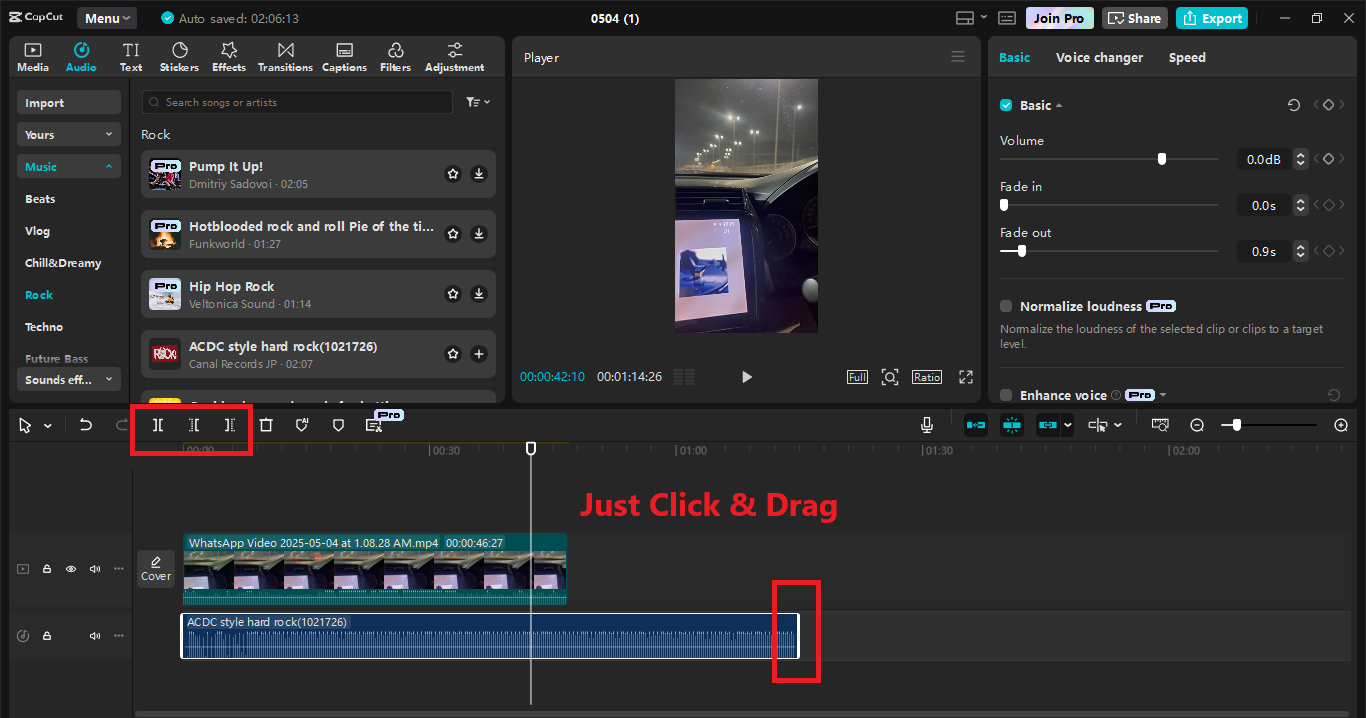Switch to the Speed tab
Viewport: 1366px width, 718px height.
(1187, 57)
